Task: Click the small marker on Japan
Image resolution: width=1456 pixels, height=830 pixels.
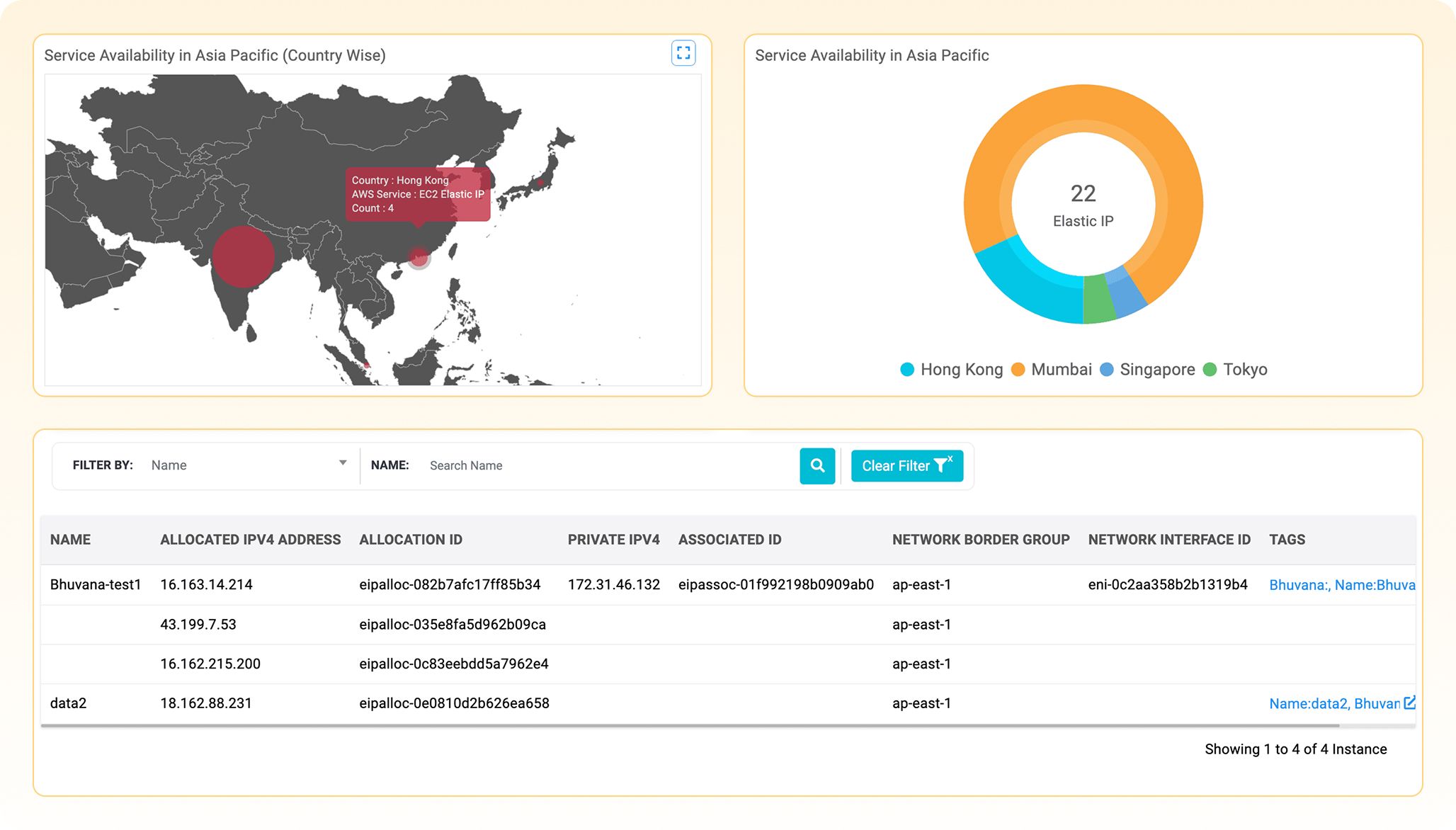Action: click(541, 183)
